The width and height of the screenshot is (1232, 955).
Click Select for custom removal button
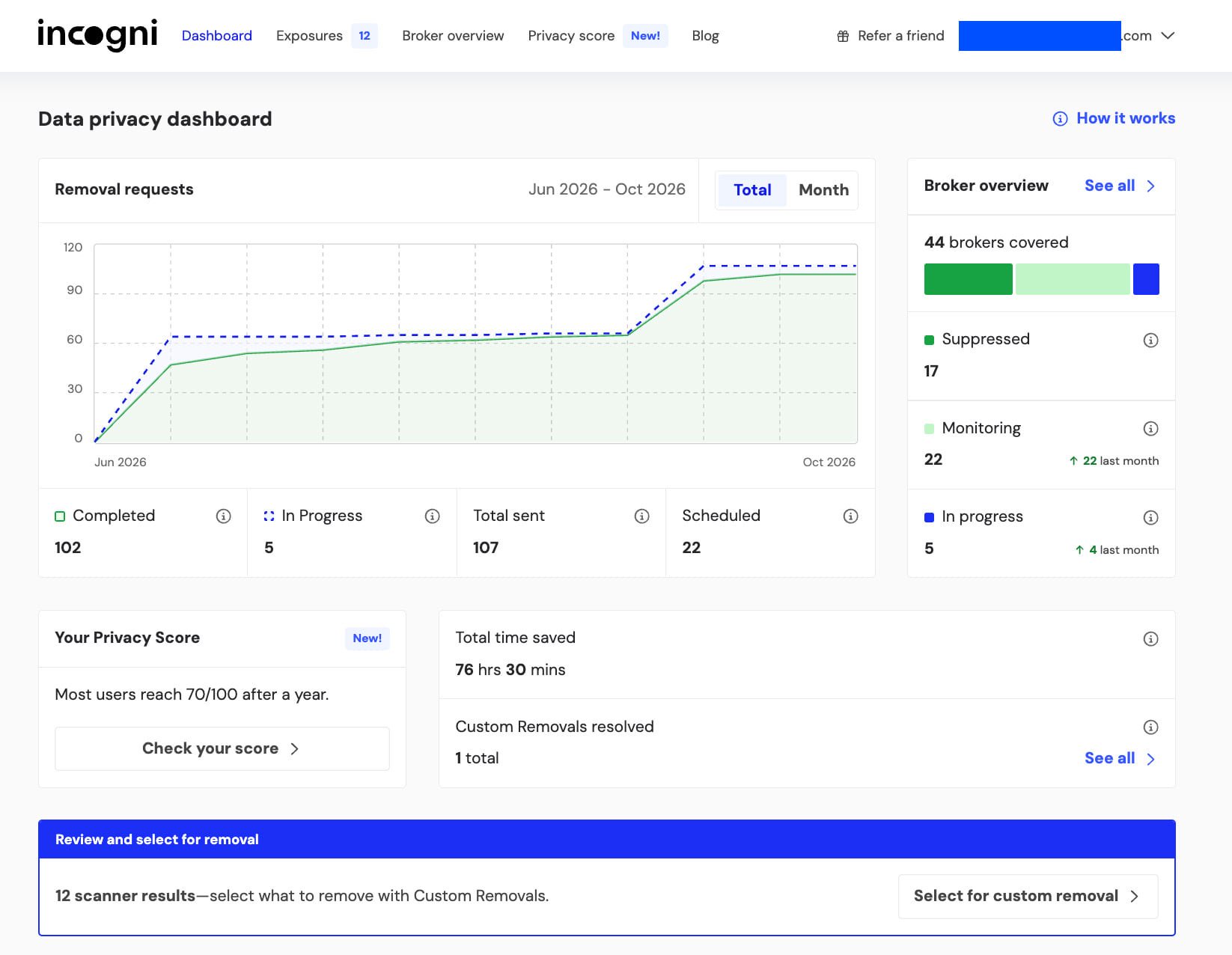(x=1028, y=896)
